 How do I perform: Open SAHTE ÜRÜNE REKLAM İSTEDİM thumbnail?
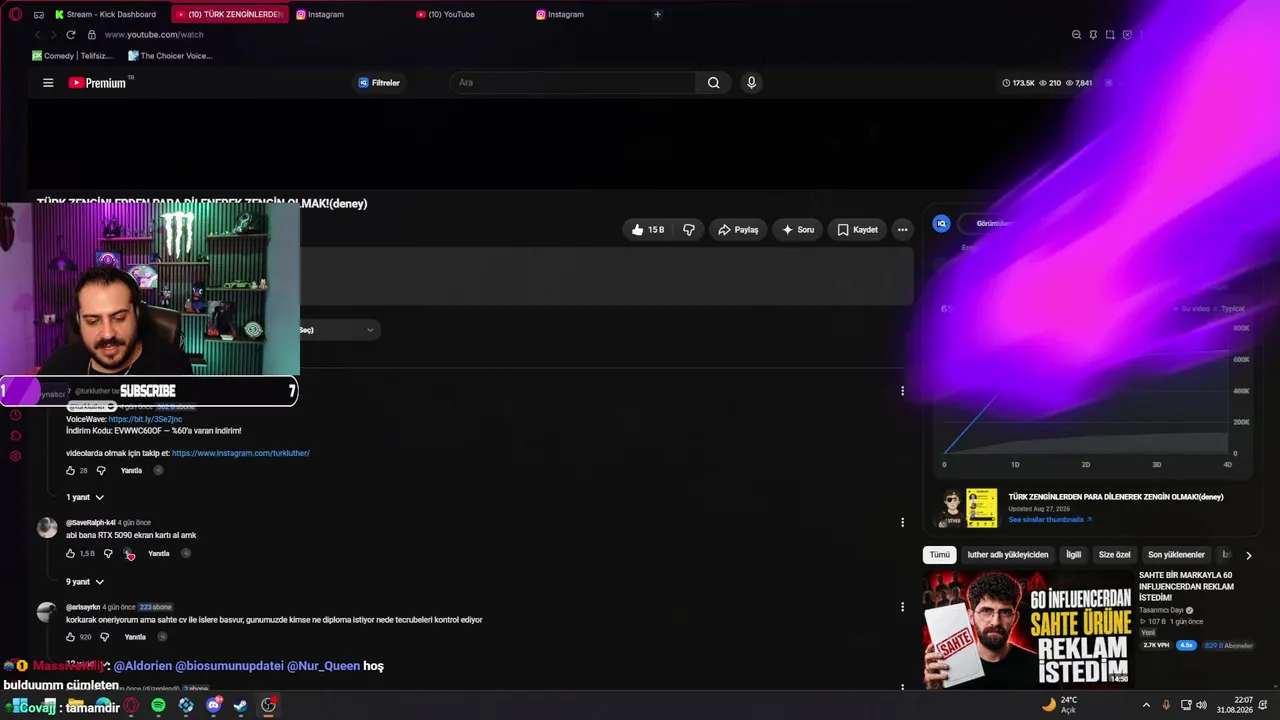pos(1028,629)
